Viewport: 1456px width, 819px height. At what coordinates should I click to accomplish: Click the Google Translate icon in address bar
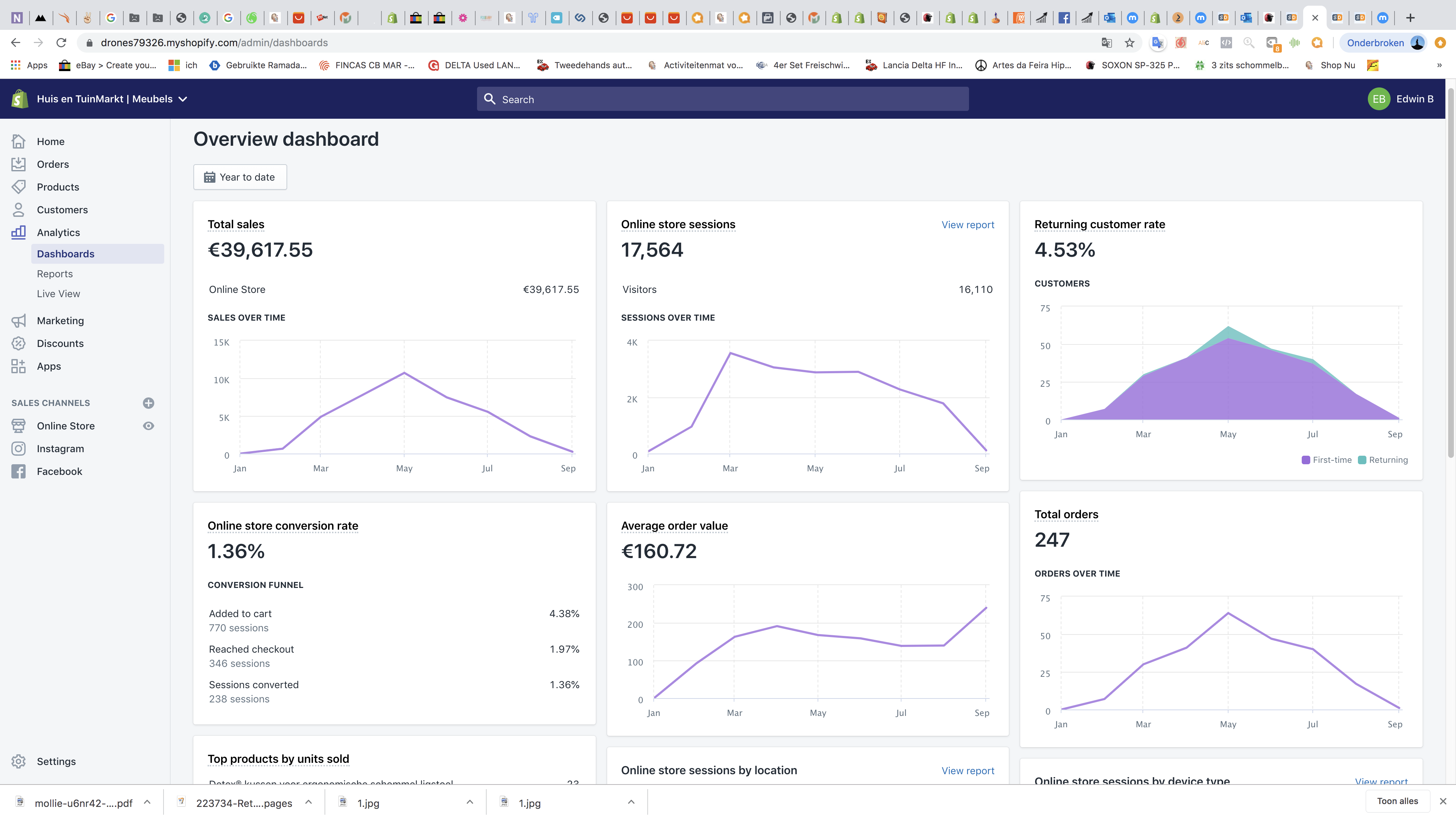(1107, 42)
